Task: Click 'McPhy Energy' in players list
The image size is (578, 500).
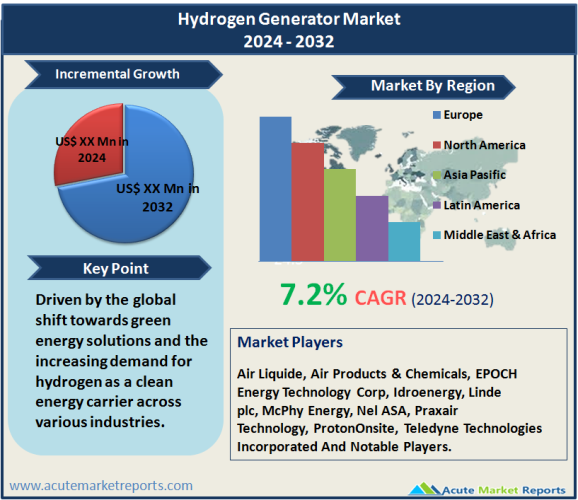Action: (x=306, y=410)
